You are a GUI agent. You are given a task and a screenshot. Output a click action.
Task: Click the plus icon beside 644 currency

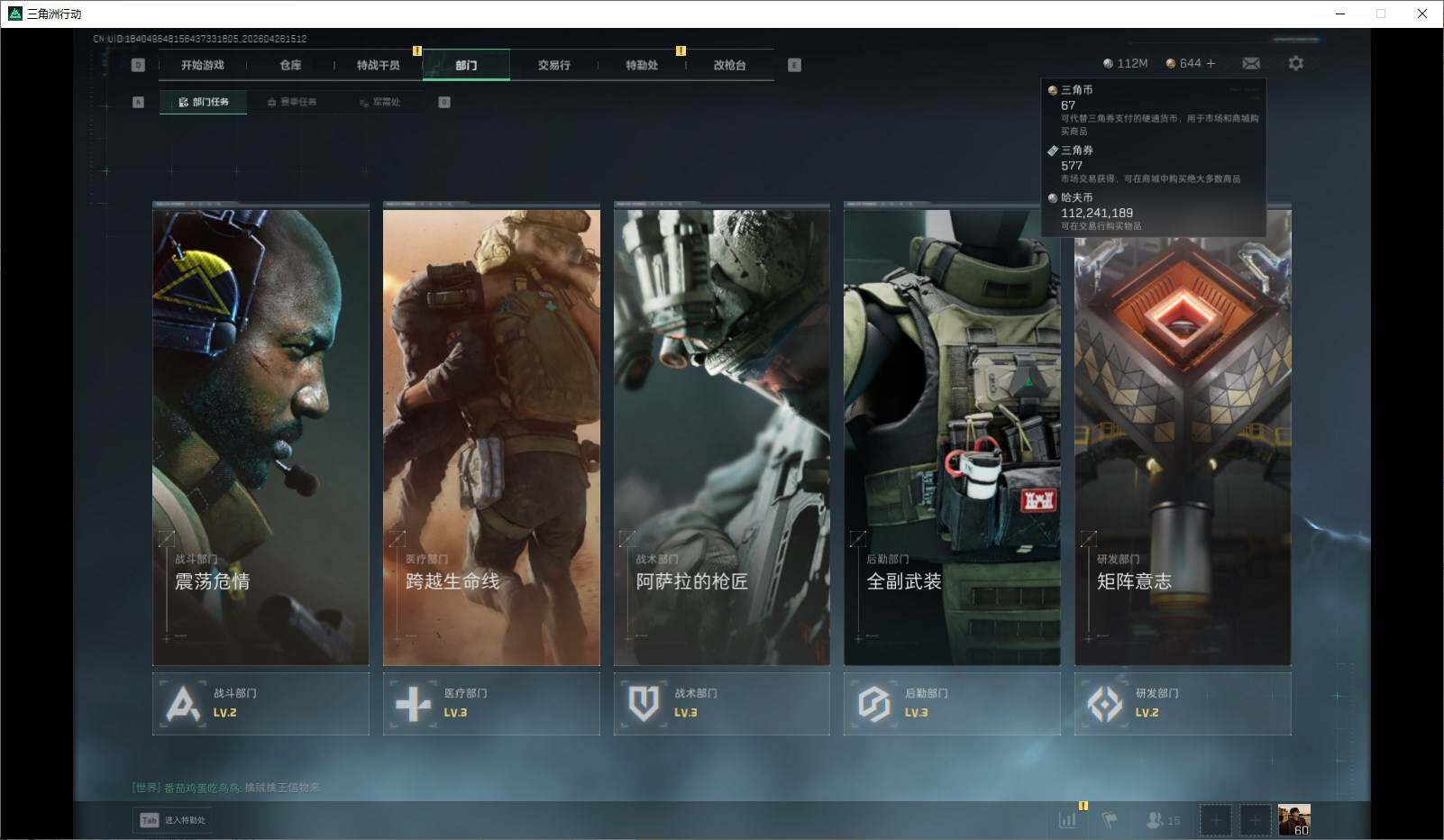tap(1211, 63)
